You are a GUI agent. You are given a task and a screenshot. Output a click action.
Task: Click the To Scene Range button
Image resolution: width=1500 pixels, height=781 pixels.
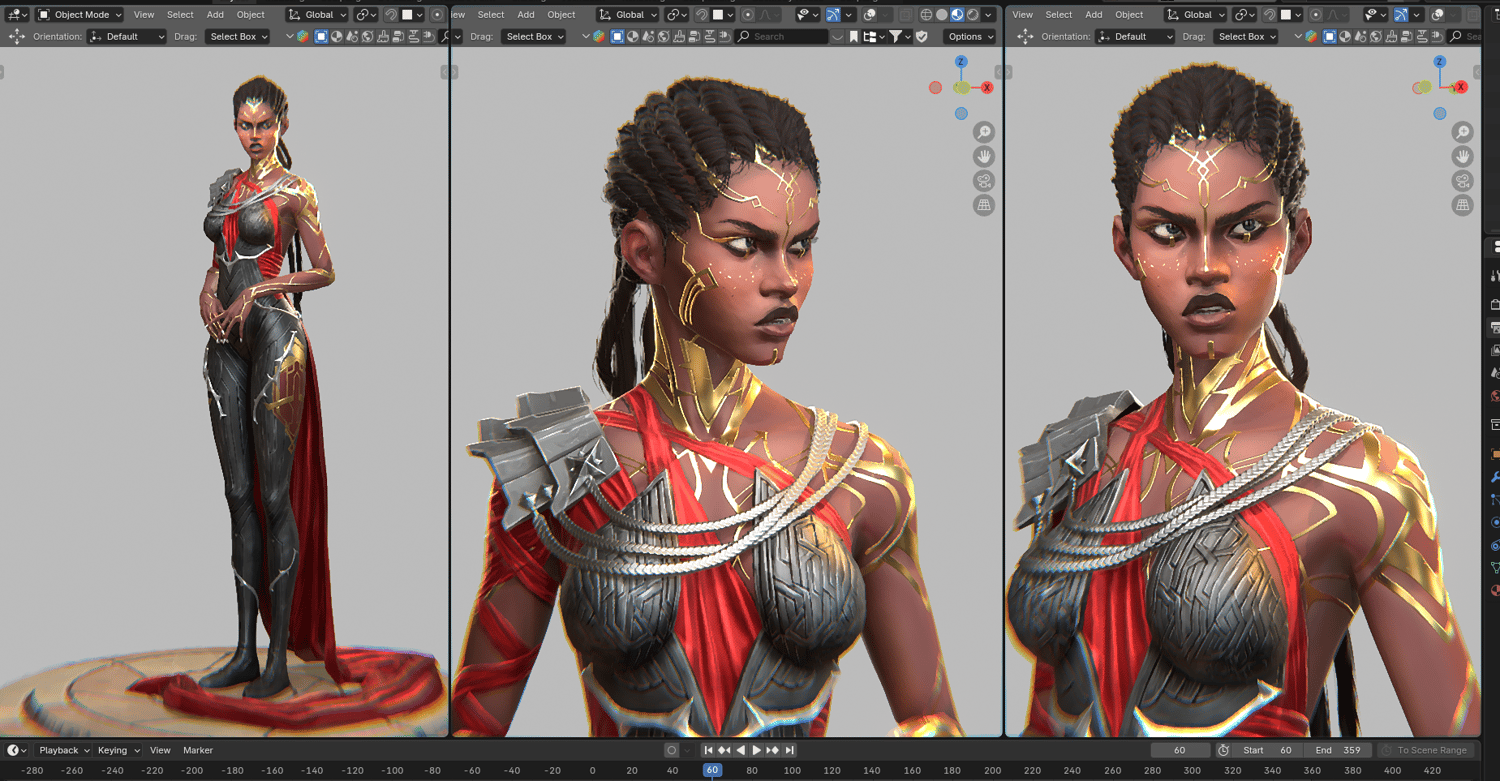point(1427,750)
